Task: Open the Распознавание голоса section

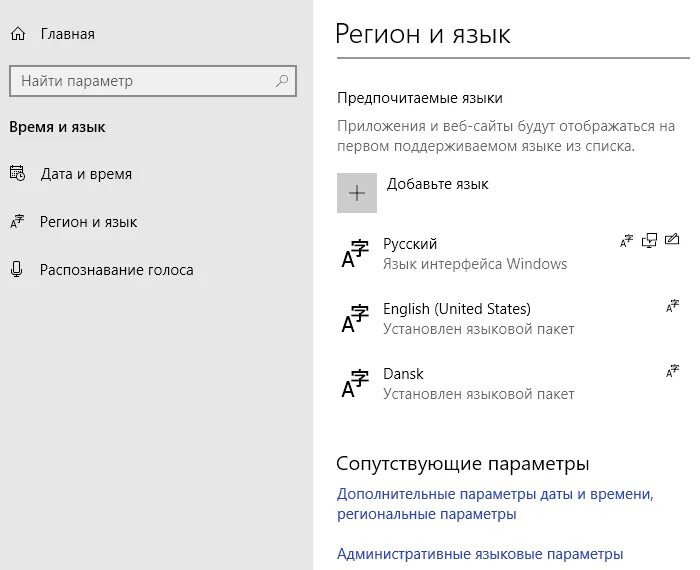Action: [x=117, y=270]
